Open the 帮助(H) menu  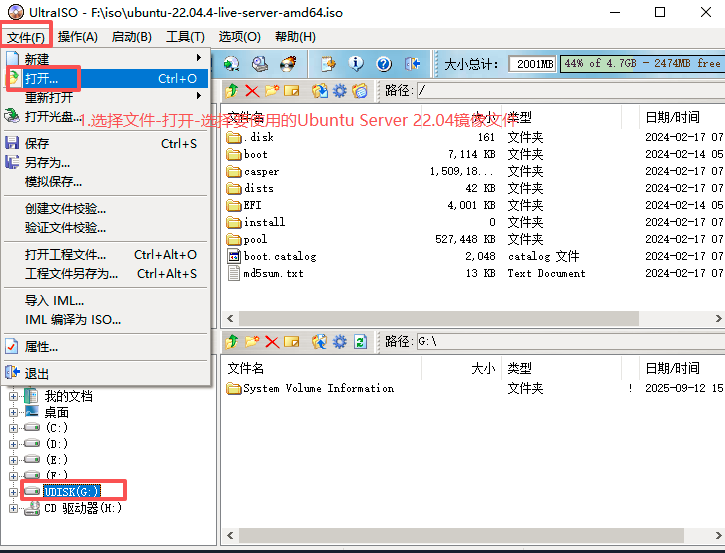pyautogui.click(x=295, y=37)
